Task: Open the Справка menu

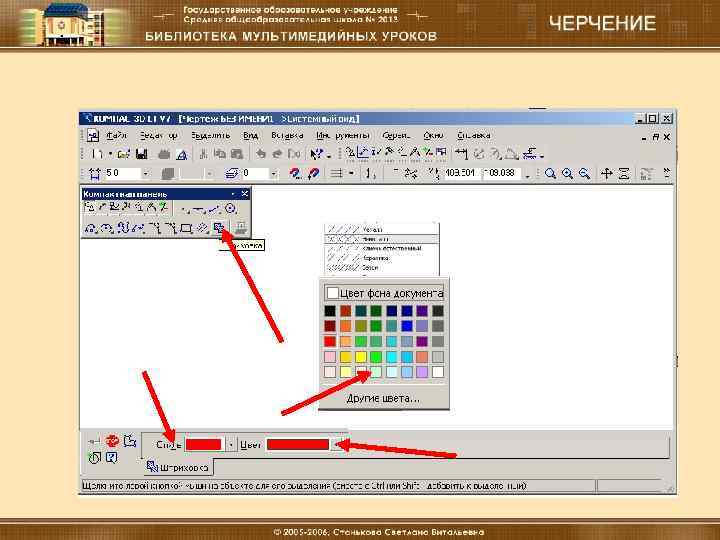Action: [473, 135]
